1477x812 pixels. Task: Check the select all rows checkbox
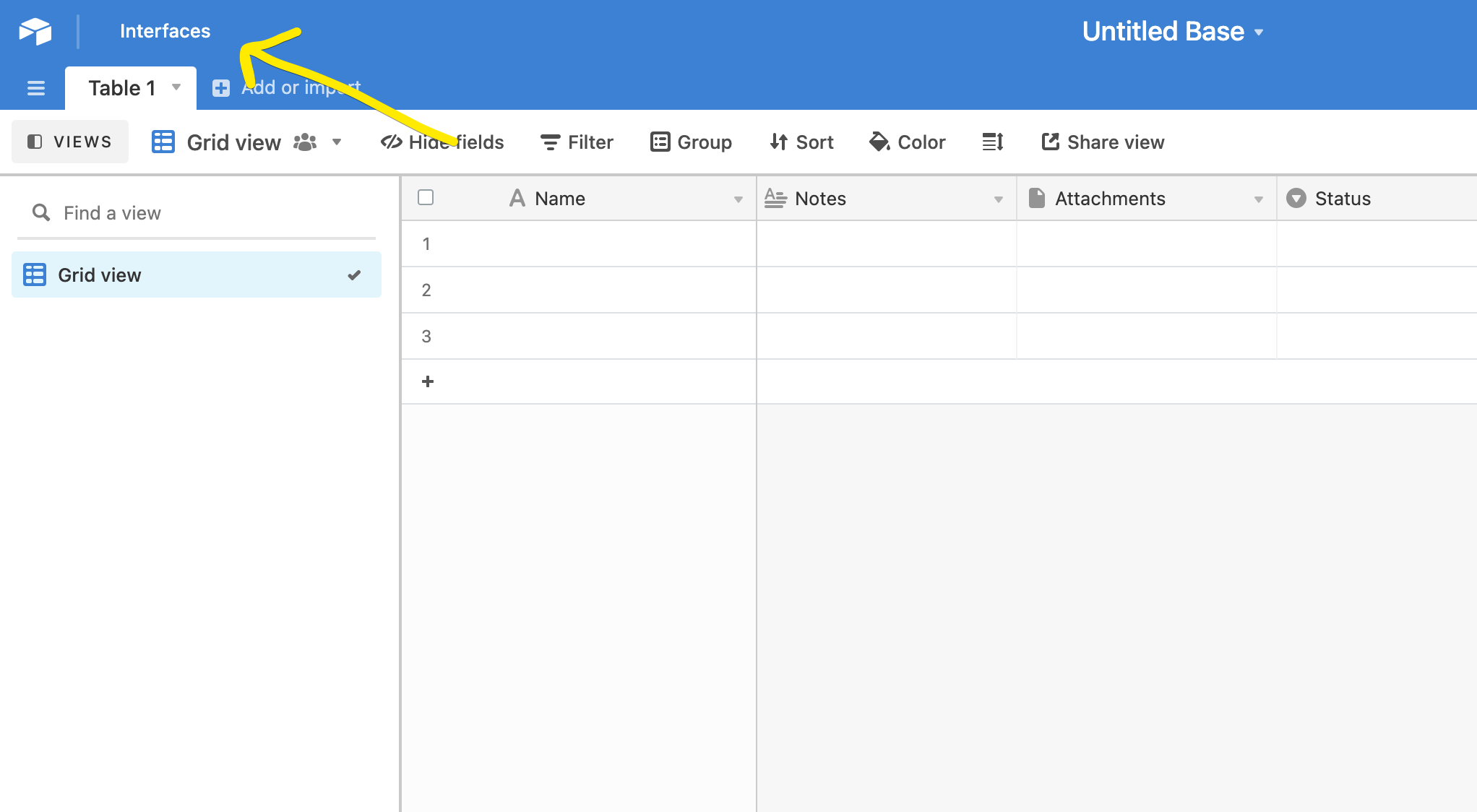point(426,197)
